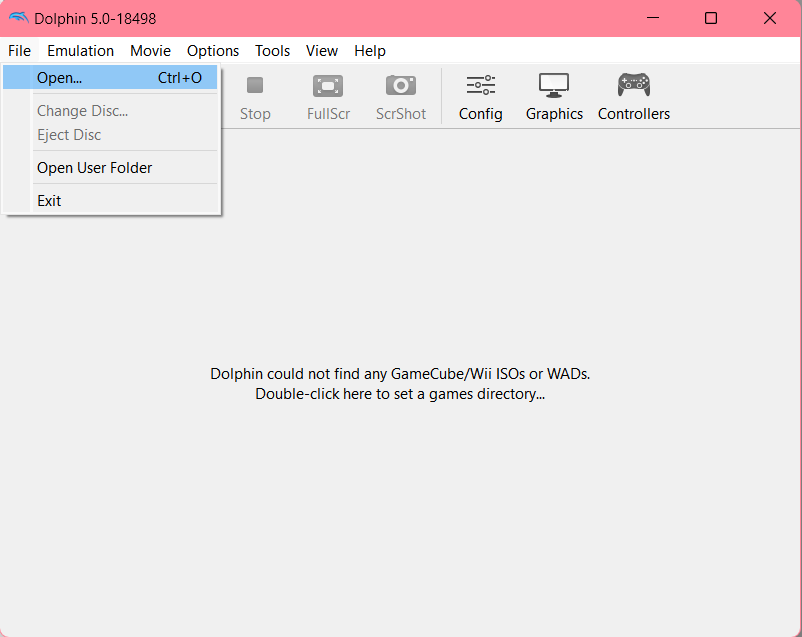802x637 pixels.
Task: Open the Controllers gamepad icon
Action: pos(634,84)
